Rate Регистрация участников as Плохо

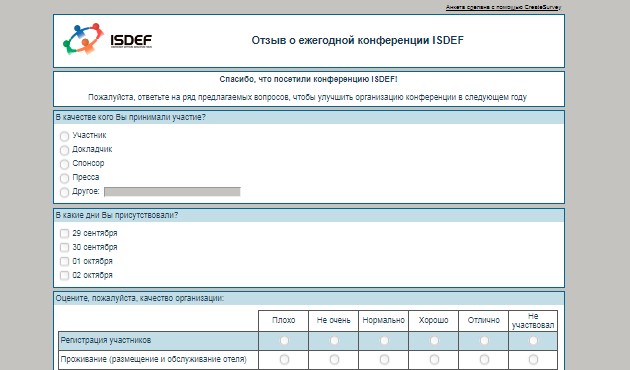[x=284, y=341]
